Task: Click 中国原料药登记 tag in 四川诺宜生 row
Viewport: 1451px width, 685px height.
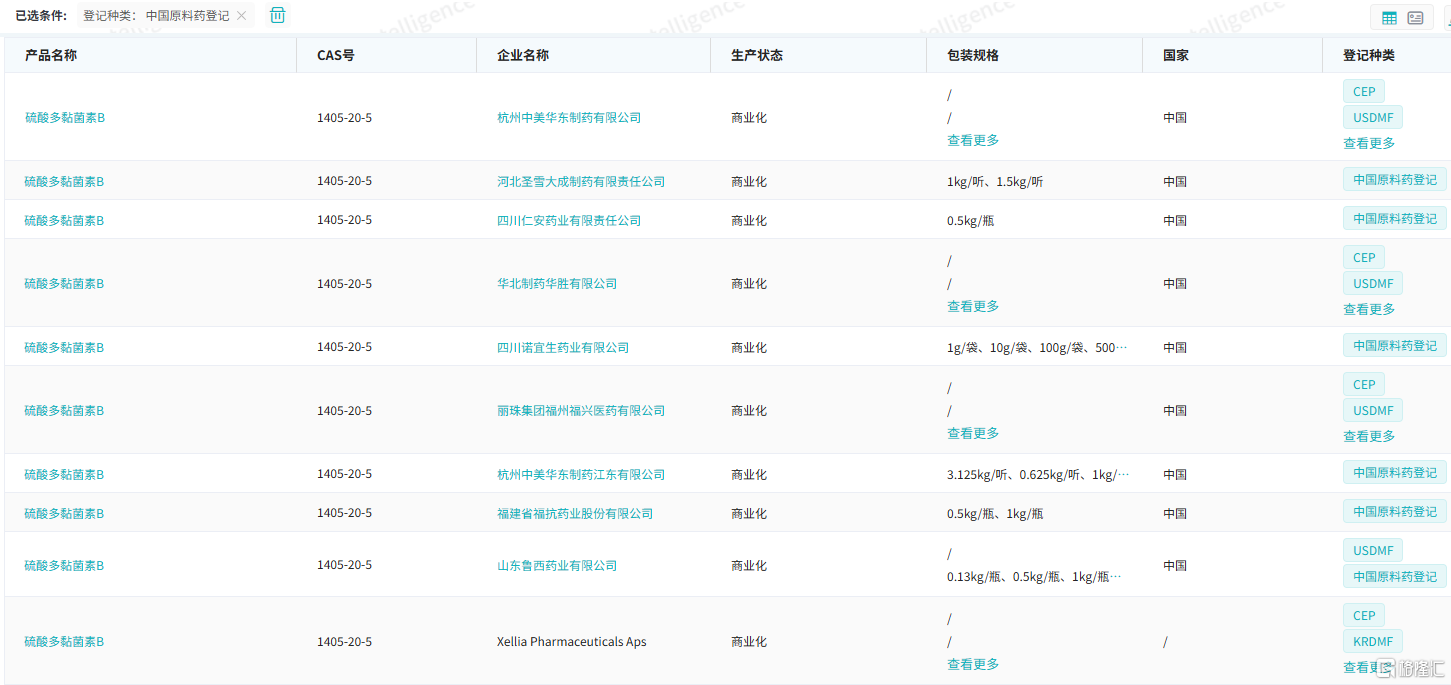Action: 1394,345
